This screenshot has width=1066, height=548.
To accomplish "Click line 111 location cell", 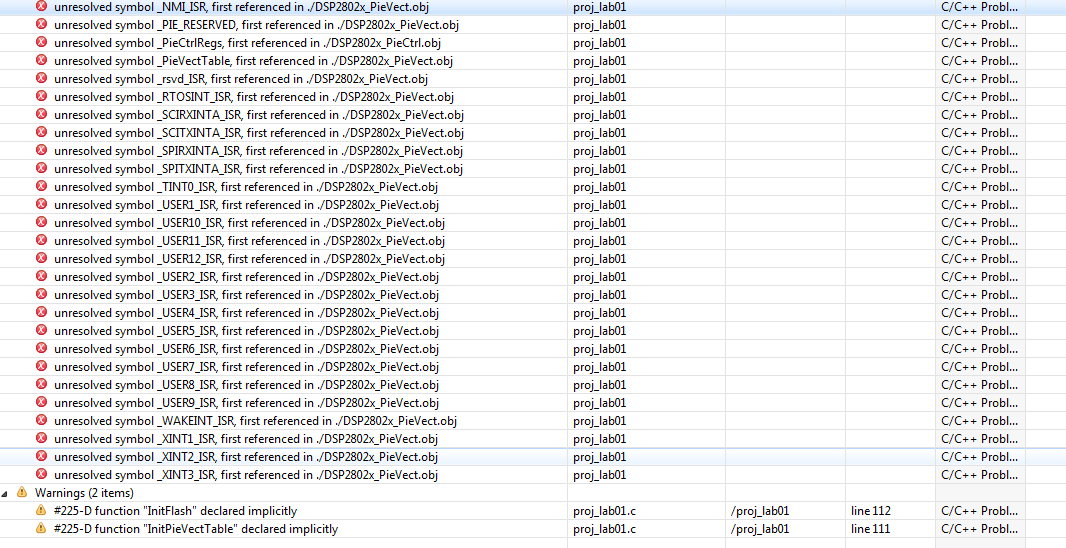I will click(870, 529).
